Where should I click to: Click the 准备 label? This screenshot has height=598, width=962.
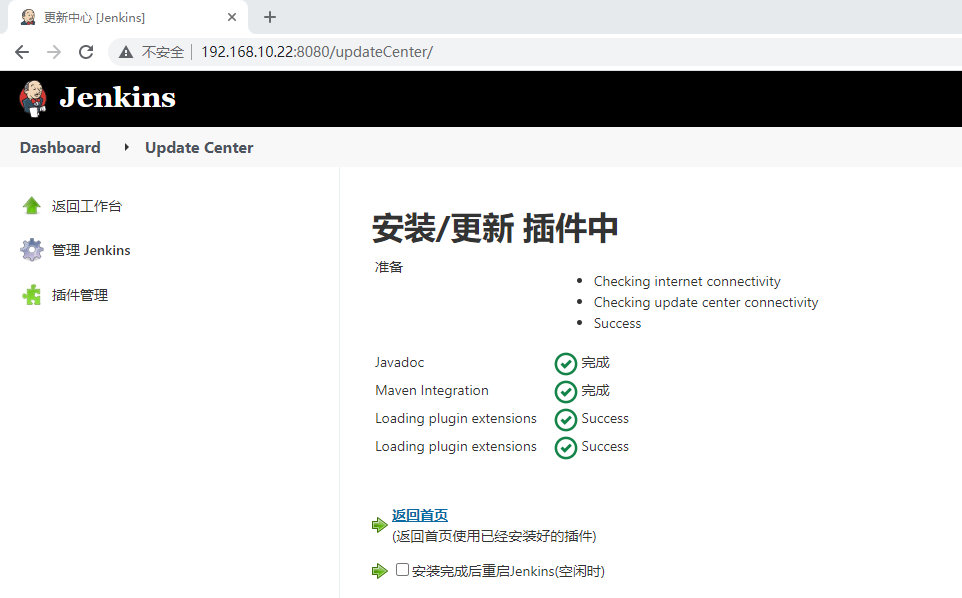tap(389, 267)
